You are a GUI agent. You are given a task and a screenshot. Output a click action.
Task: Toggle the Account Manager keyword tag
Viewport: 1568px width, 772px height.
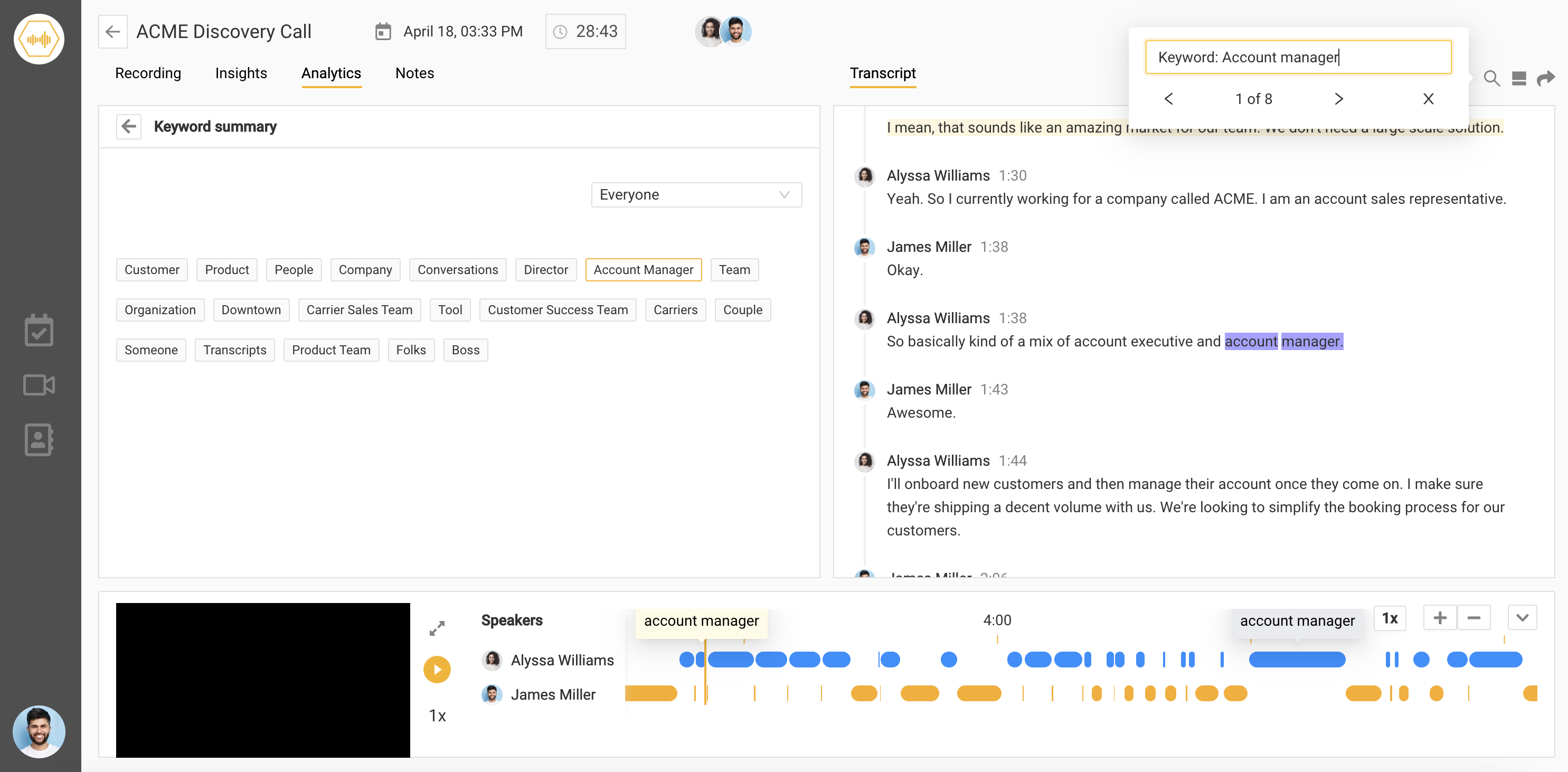(643, 270)
